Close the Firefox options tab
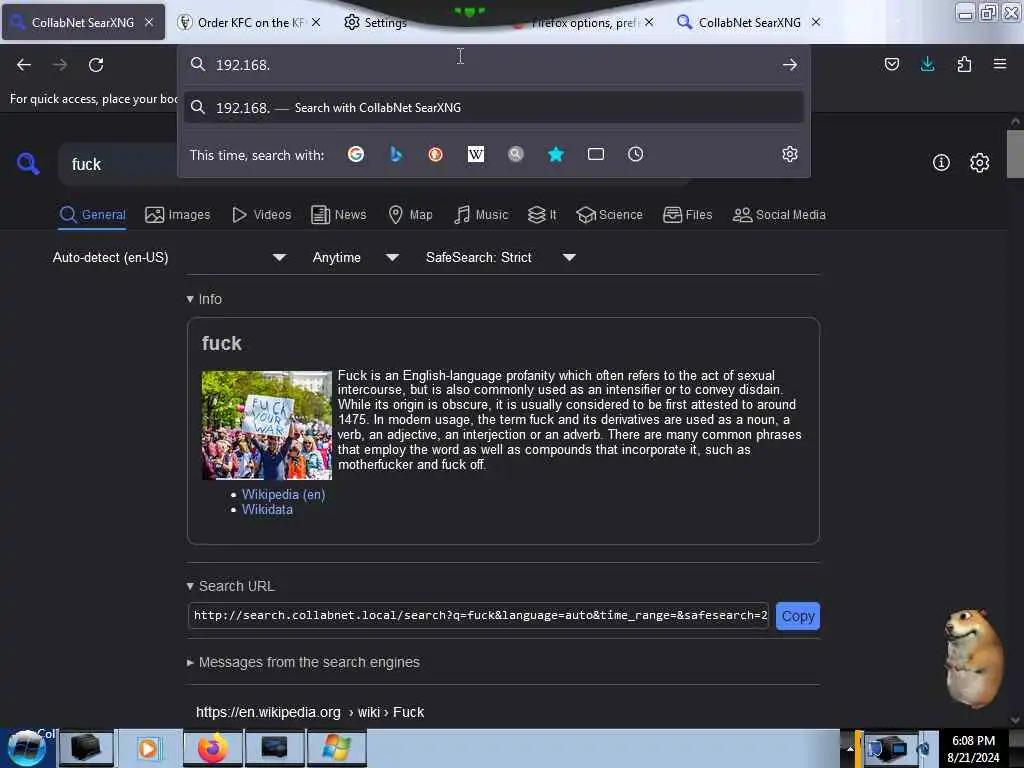Viewport: 1024px width, 768px height. [648, 22]
